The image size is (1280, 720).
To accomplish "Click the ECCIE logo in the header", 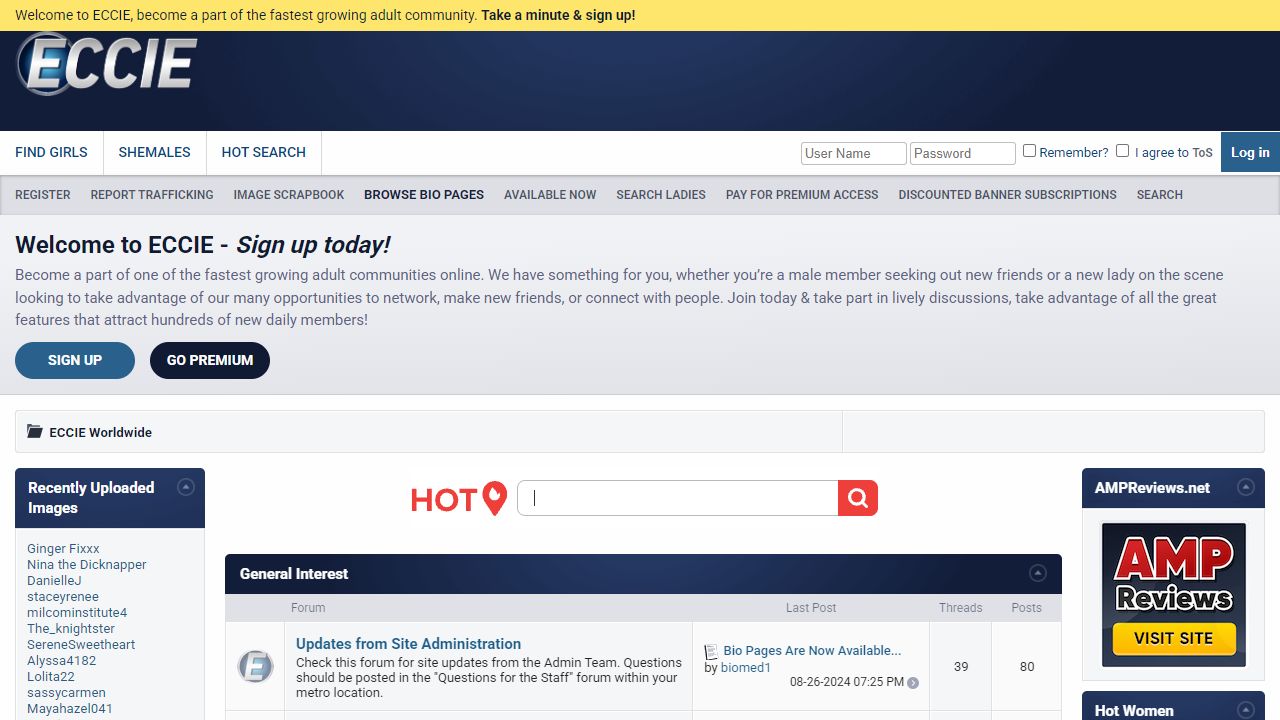I will pos(107,65).
